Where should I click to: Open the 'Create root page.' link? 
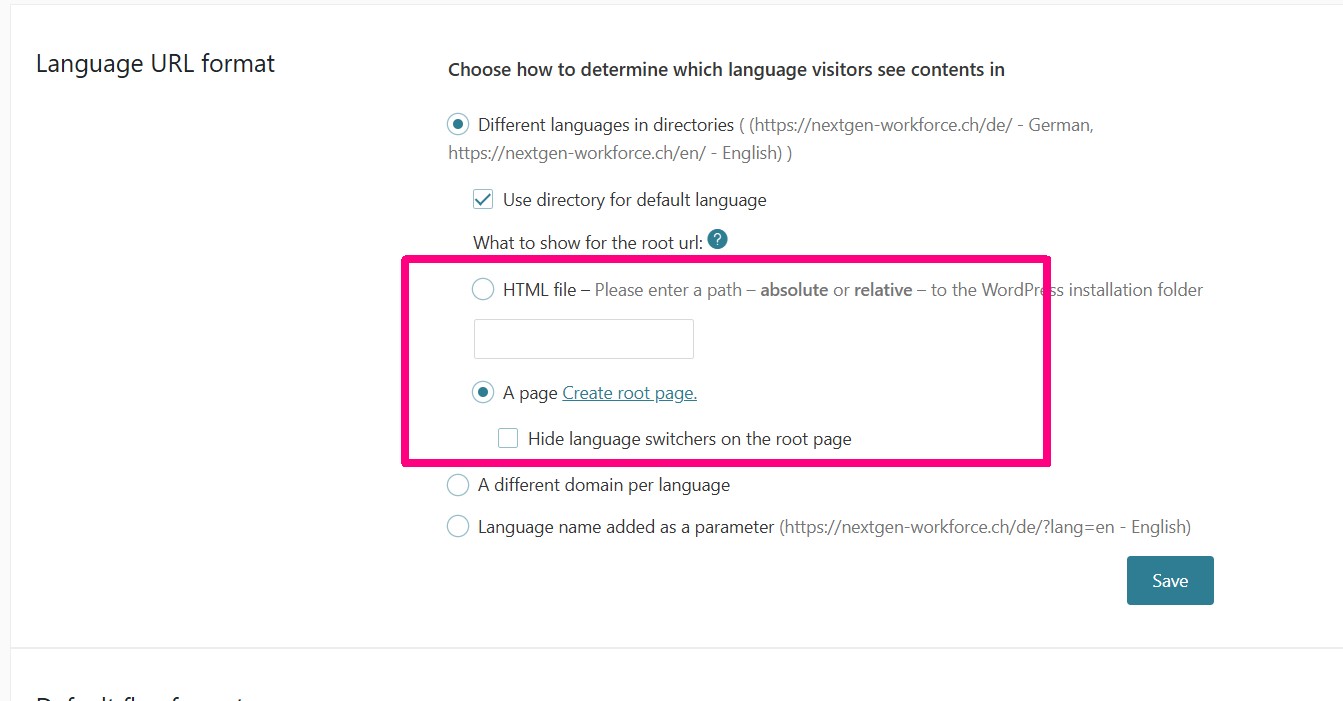pos(629,393)
